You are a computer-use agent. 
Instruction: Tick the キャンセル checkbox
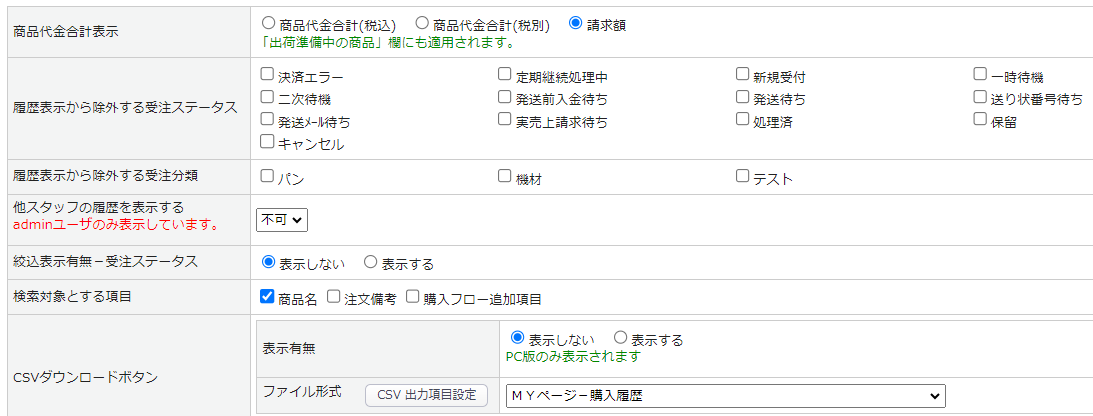pos(267,142)
